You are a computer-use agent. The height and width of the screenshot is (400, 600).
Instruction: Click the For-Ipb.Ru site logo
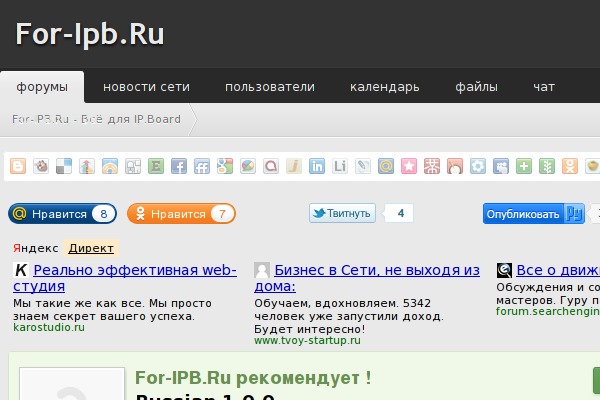(x=90, y=34)
